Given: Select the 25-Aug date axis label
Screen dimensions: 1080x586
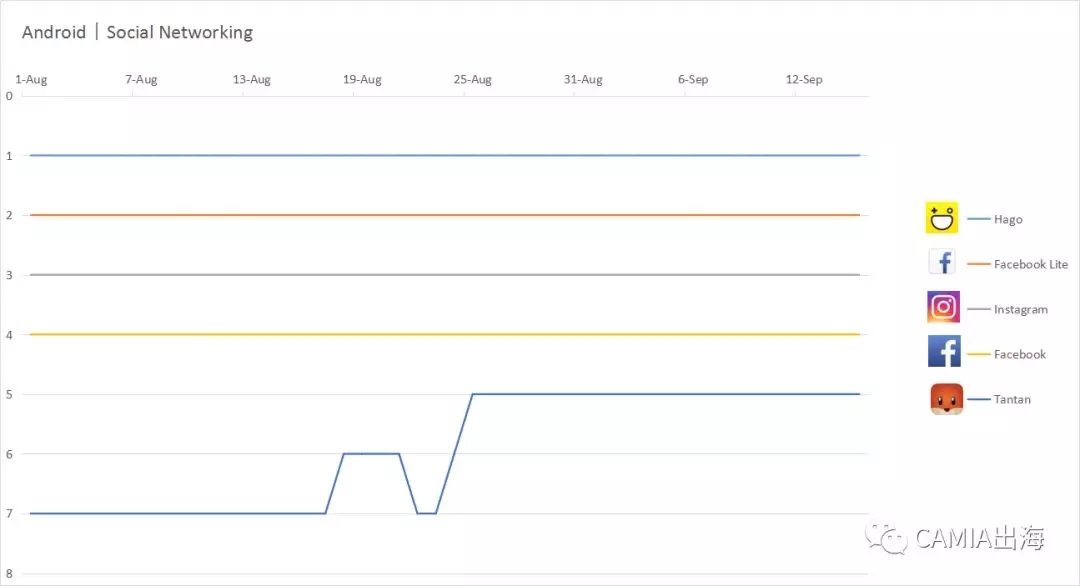Looking at the screenshot, I should pos(473,80).
